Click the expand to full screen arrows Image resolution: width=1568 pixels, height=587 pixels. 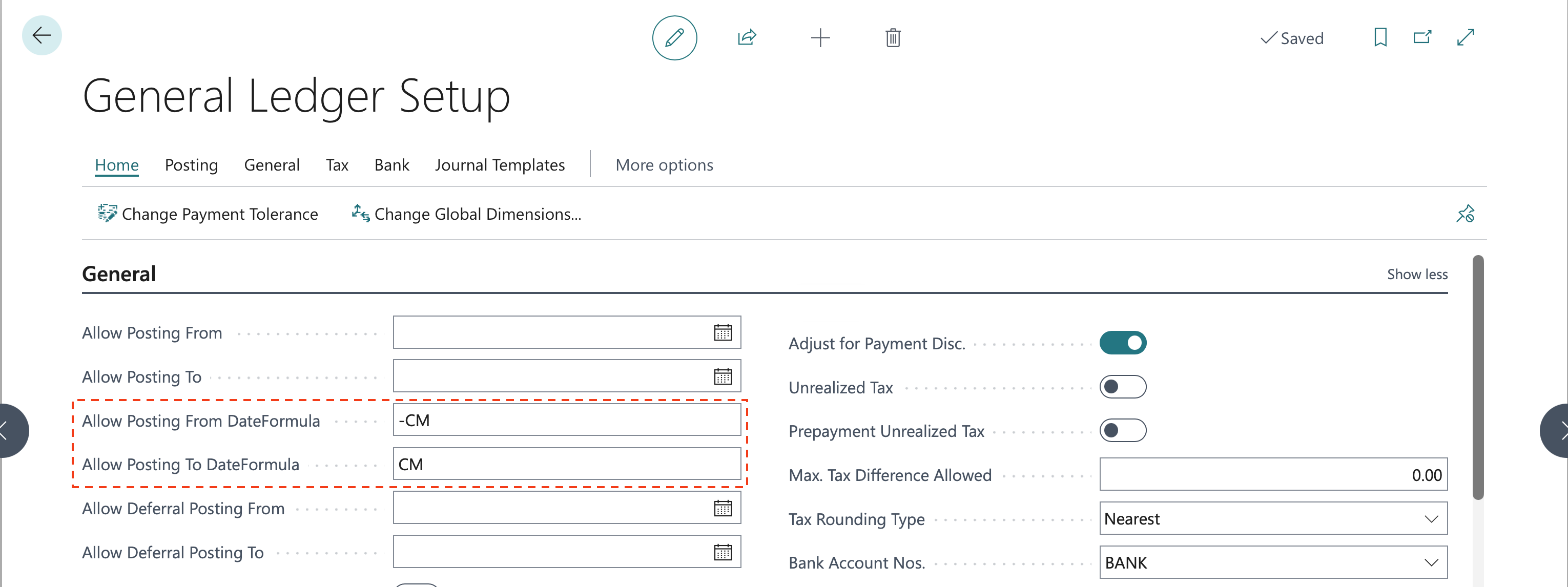pyautogui.click(x=1465, y=38)
